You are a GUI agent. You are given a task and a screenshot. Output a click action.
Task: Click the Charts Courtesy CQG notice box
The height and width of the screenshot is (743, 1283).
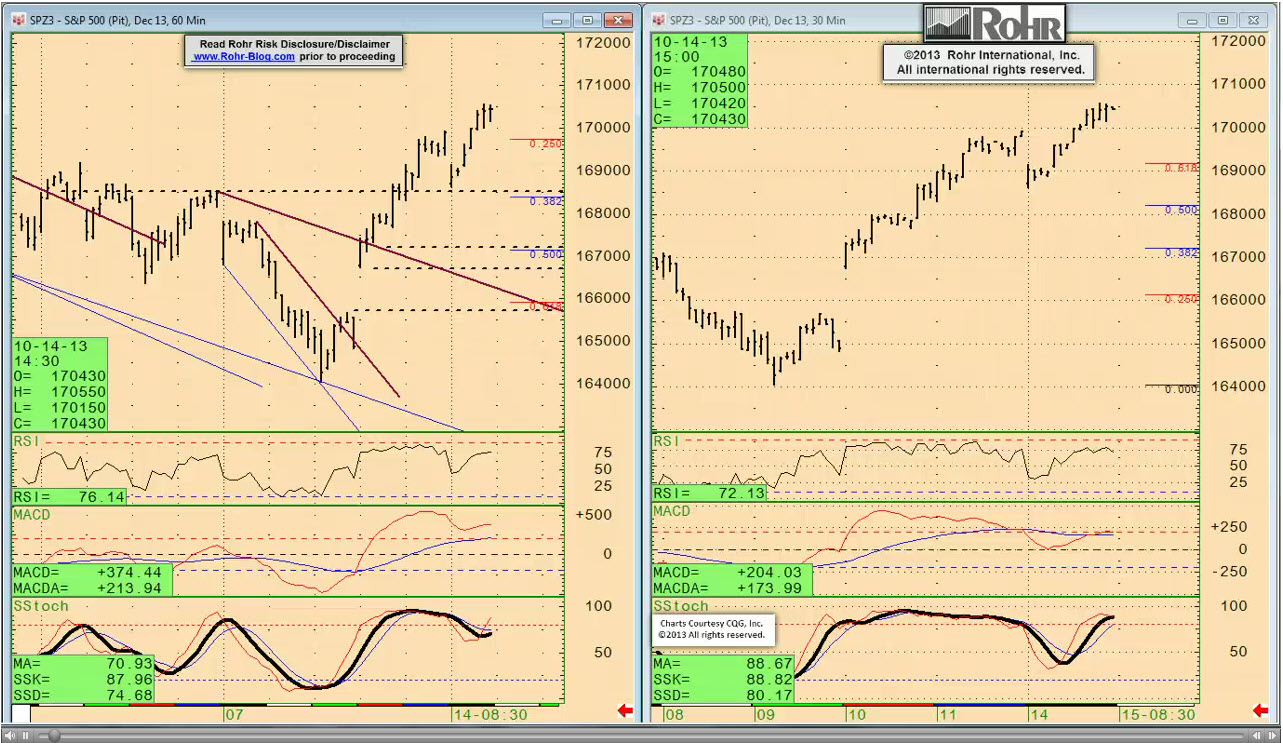714,628
